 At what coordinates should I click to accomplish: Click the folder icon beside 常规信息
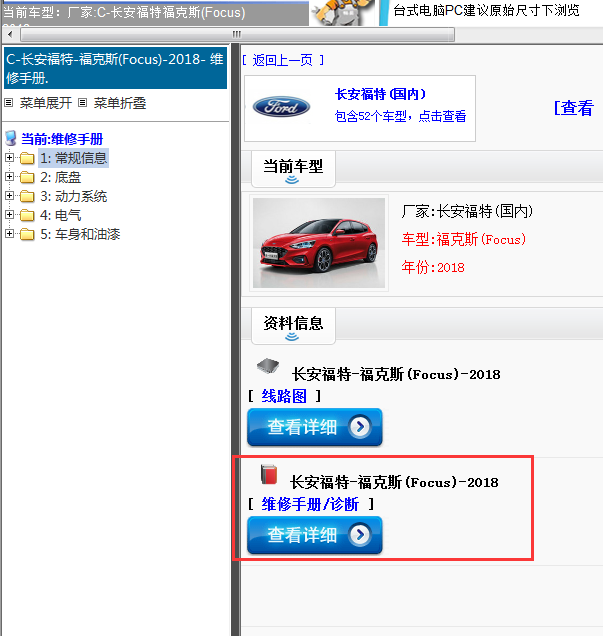27,158
